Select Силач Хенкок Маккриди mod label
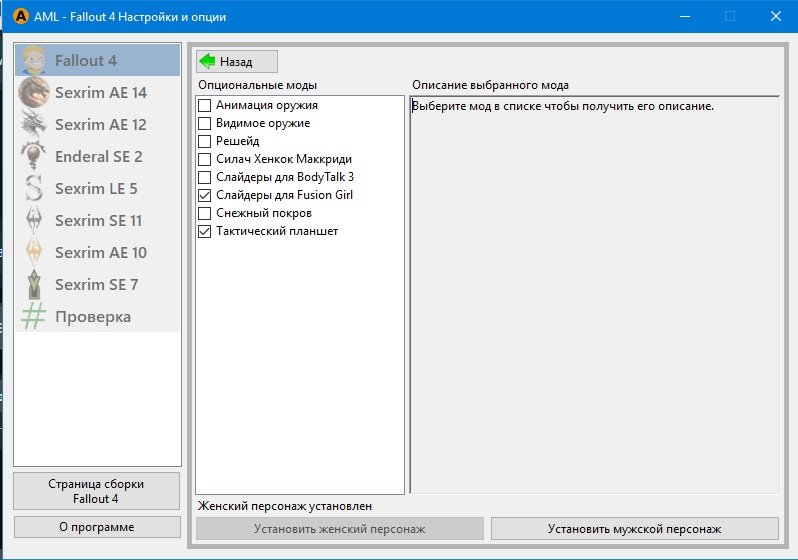This screenshot has height=560, width=798. (284, 159)
